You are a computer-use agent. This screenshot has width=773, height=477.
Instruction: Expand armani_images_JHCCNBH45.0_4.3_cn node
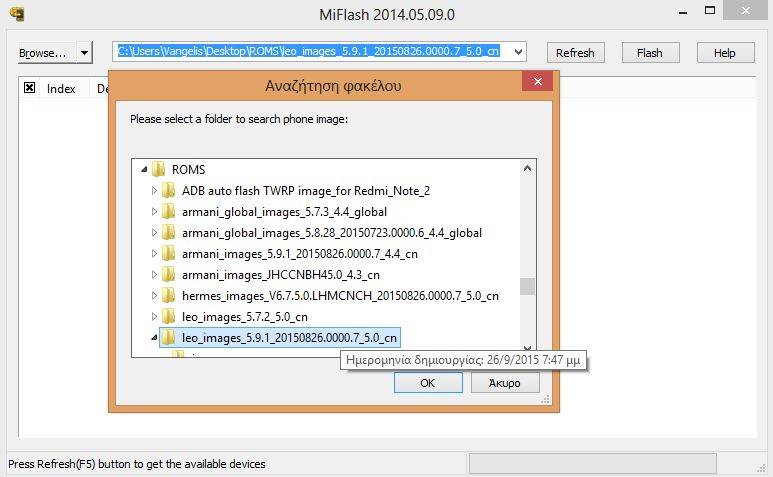pyautogui.click(x=154, y=275)
